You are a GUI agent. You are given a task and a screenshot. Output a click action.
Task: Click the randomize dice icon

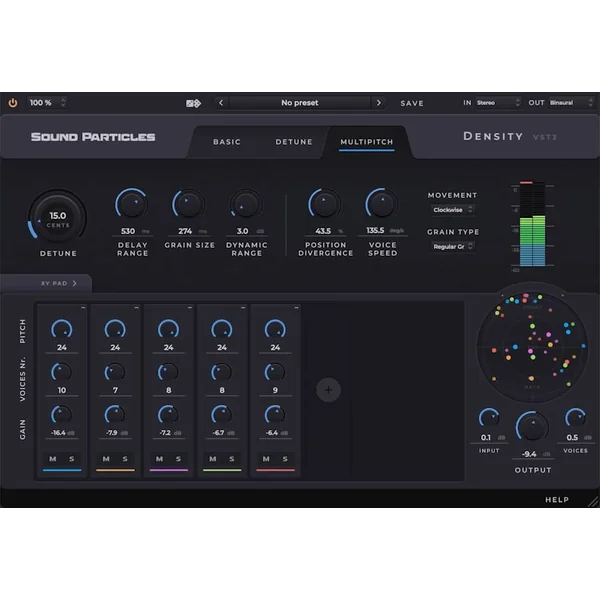click(193, 103)
